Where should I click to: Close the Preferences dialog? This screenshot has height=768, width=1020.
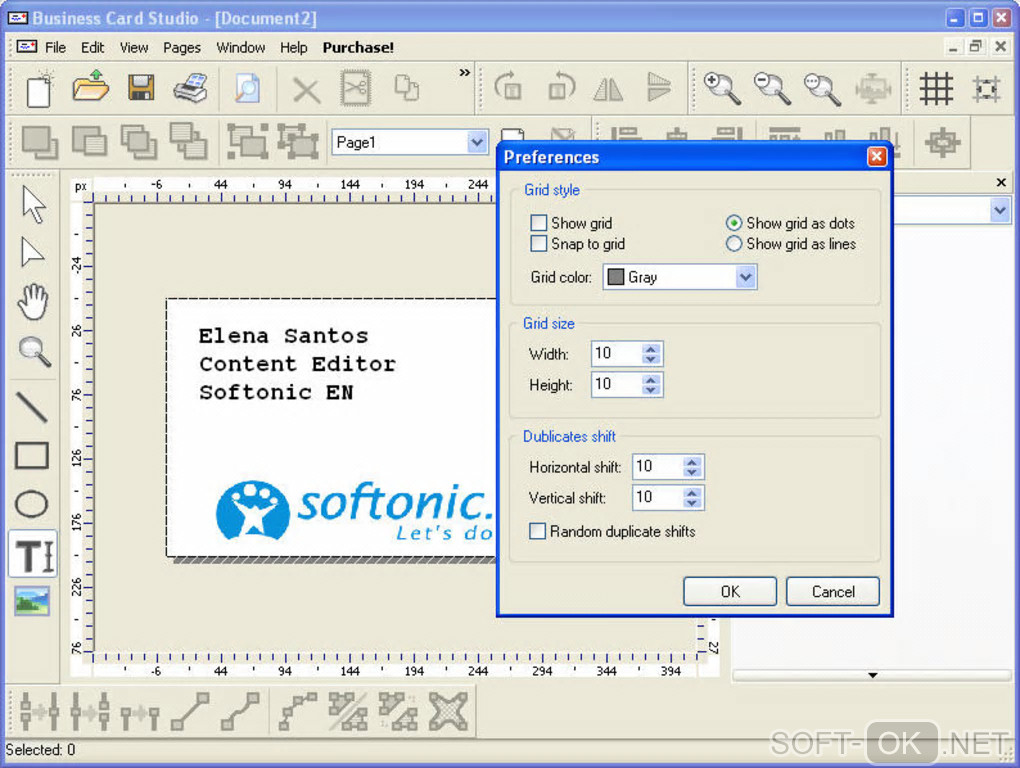[x=876, y=156]
